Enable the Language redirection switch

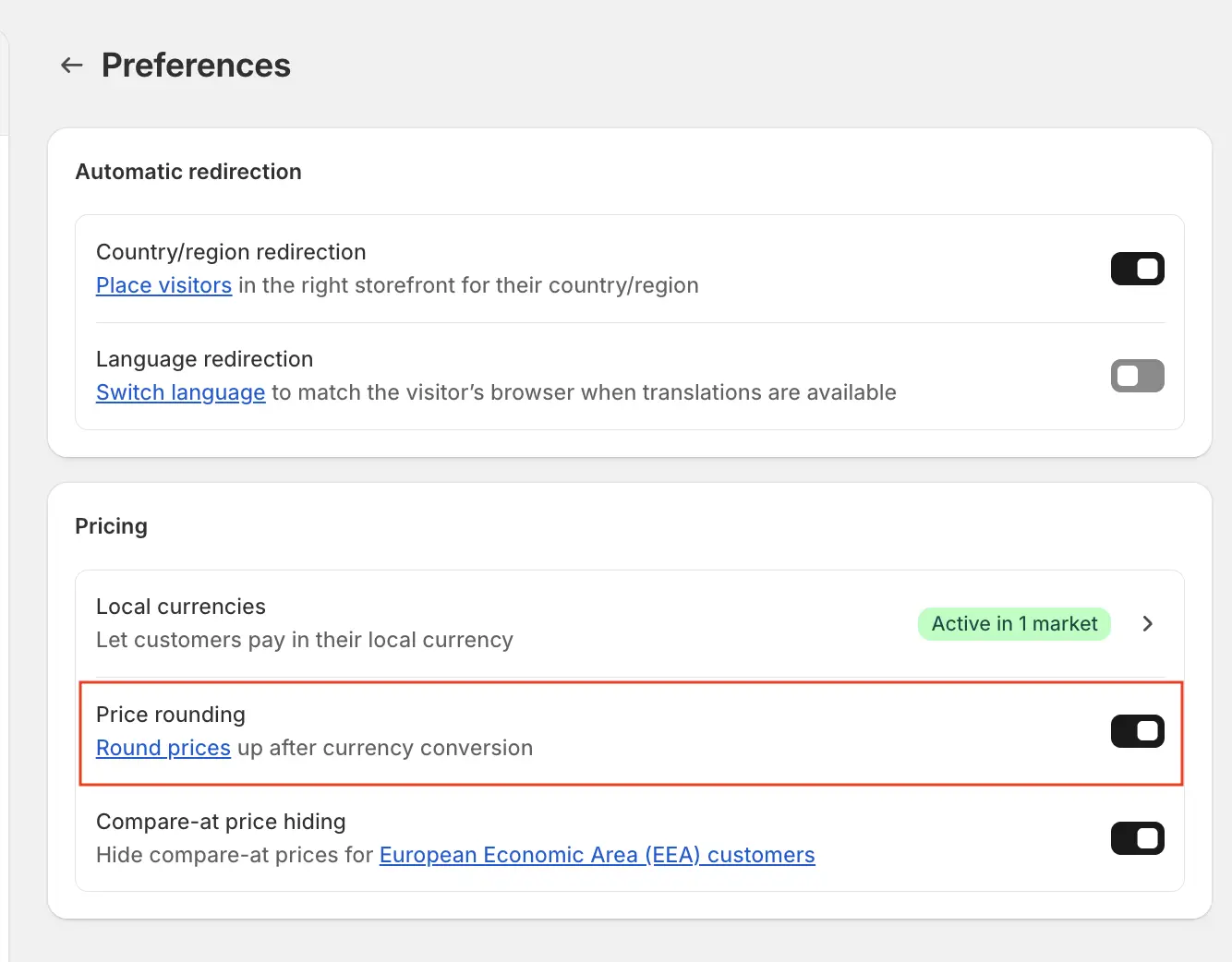tap(1137, 376)
